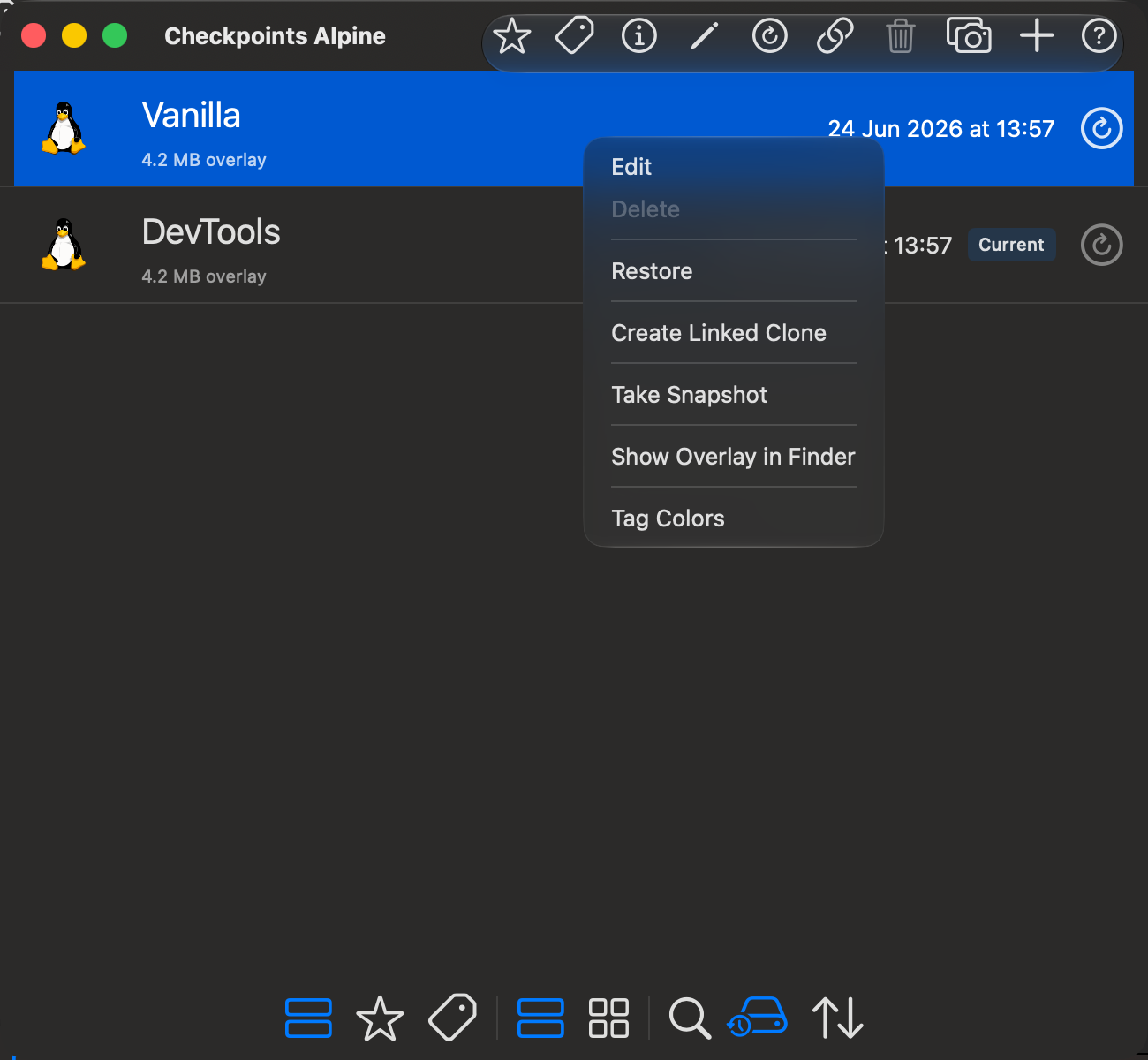The width and height of the screenshot is (1148, 1060).
Task: Open Tag Colors menu entry
Action: tap(668, 519)
